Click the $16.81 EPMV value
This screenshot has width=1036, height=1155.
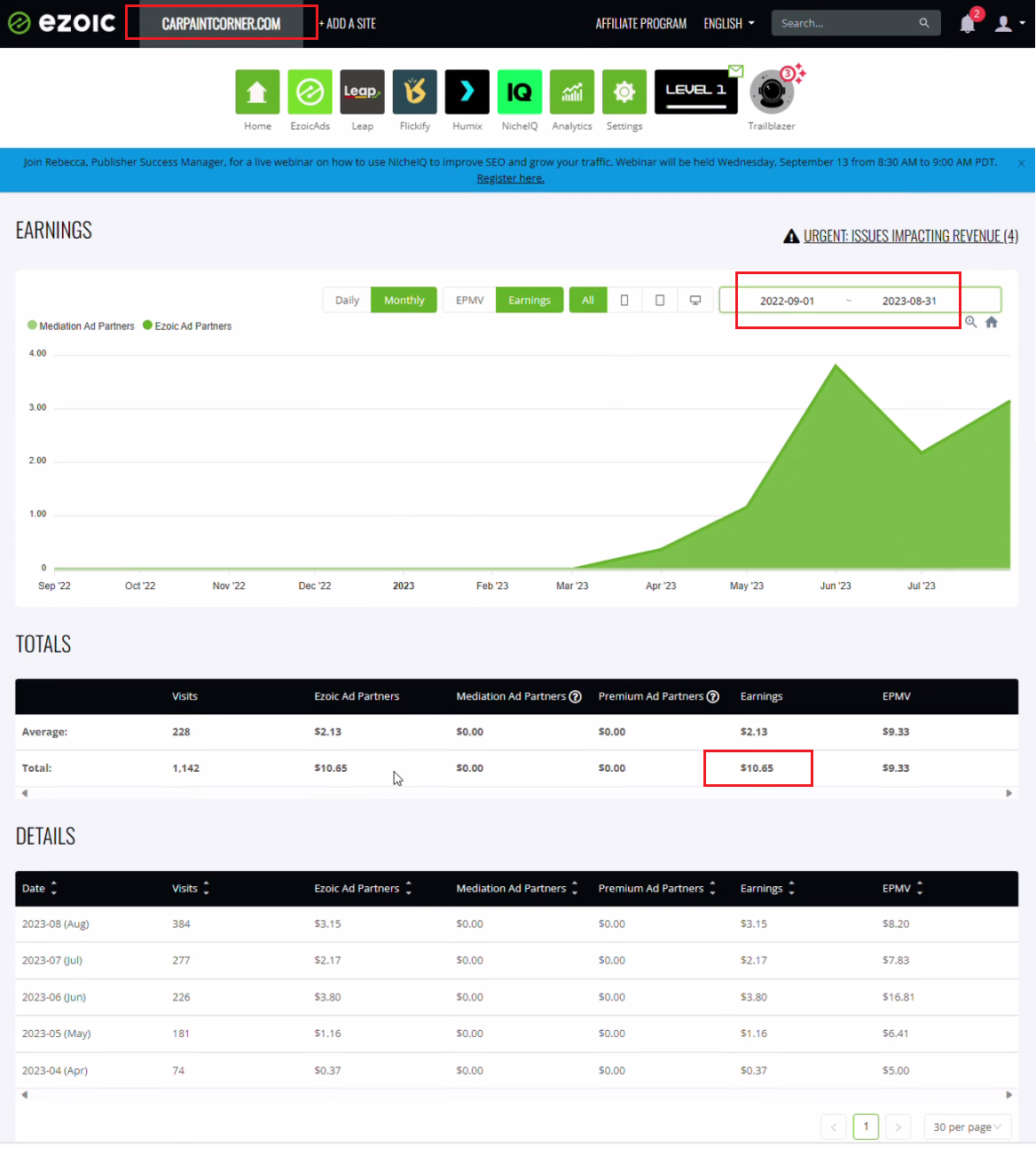899,997
